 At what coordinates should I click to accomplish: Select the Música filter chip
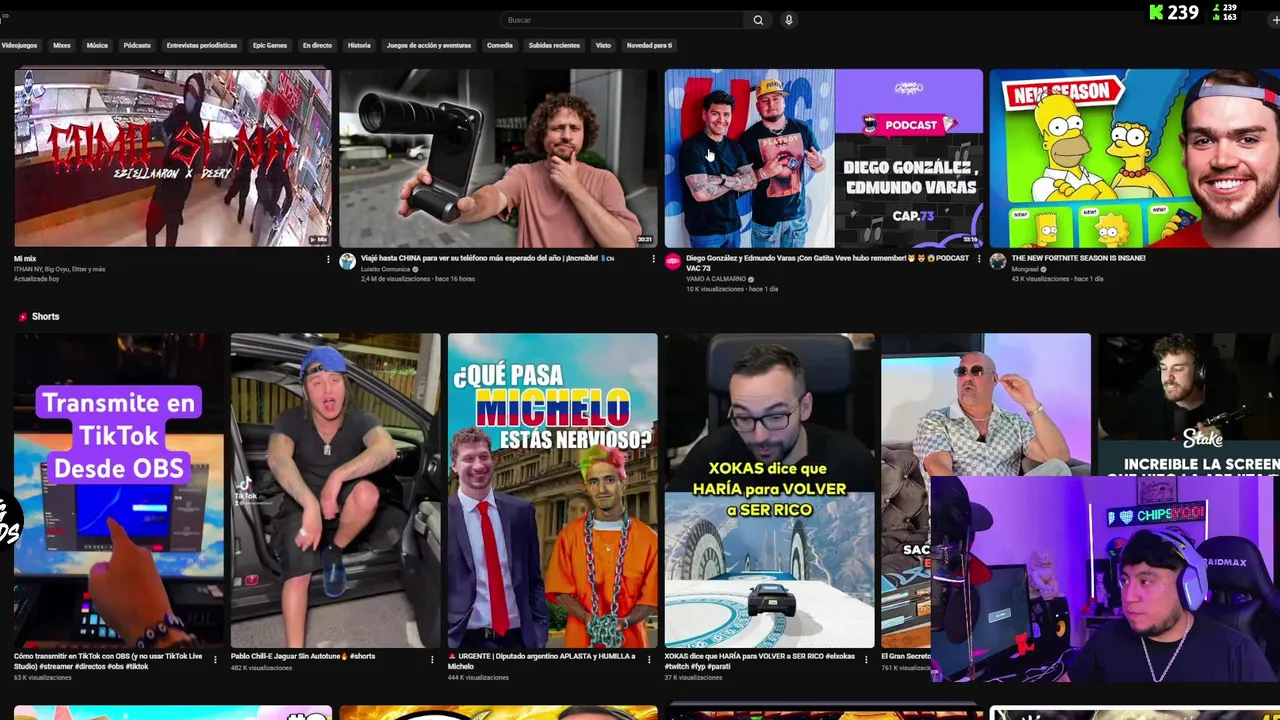[97, 45]
